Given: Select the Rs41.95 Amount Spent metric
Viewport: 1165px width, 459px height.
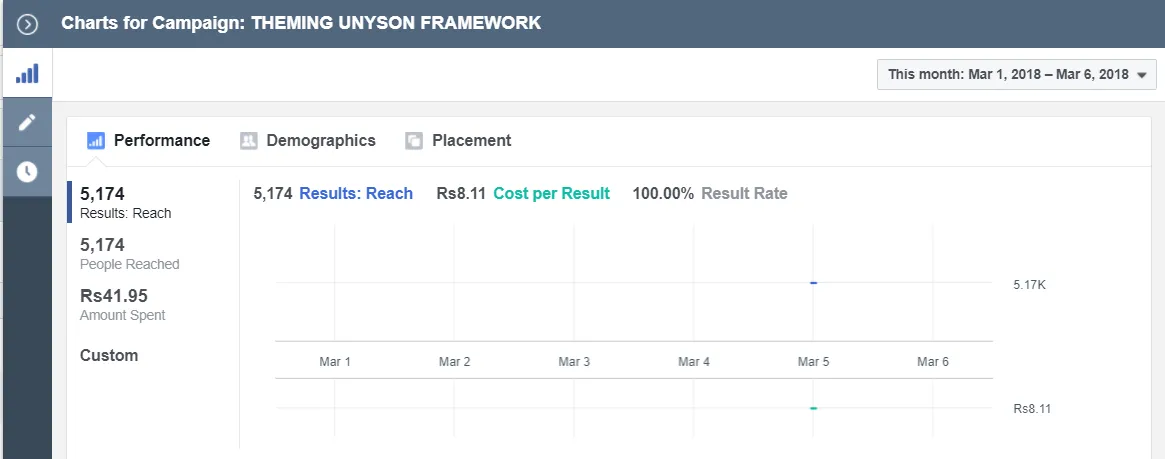Looking at the screenshot, I should pyautogui.click(x=123, y=305).
